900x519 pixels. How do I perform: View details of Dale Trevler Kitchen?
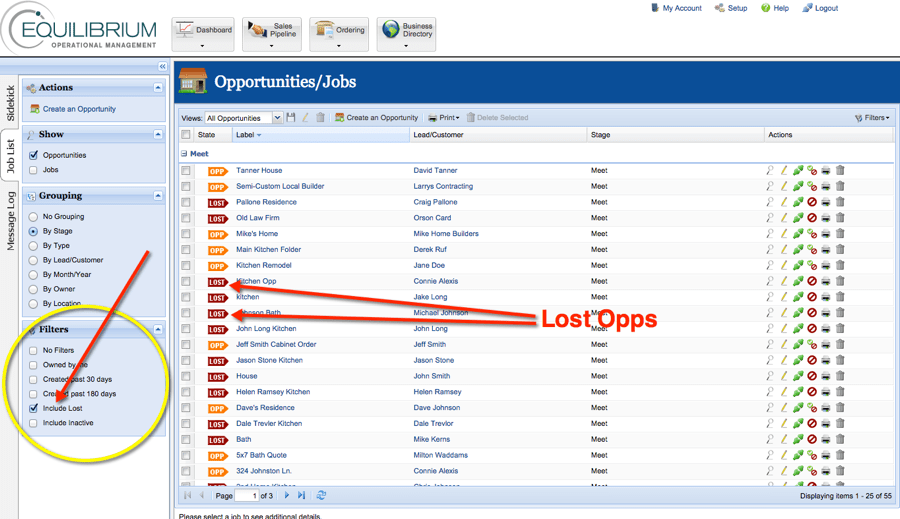(x=770, y=423)
